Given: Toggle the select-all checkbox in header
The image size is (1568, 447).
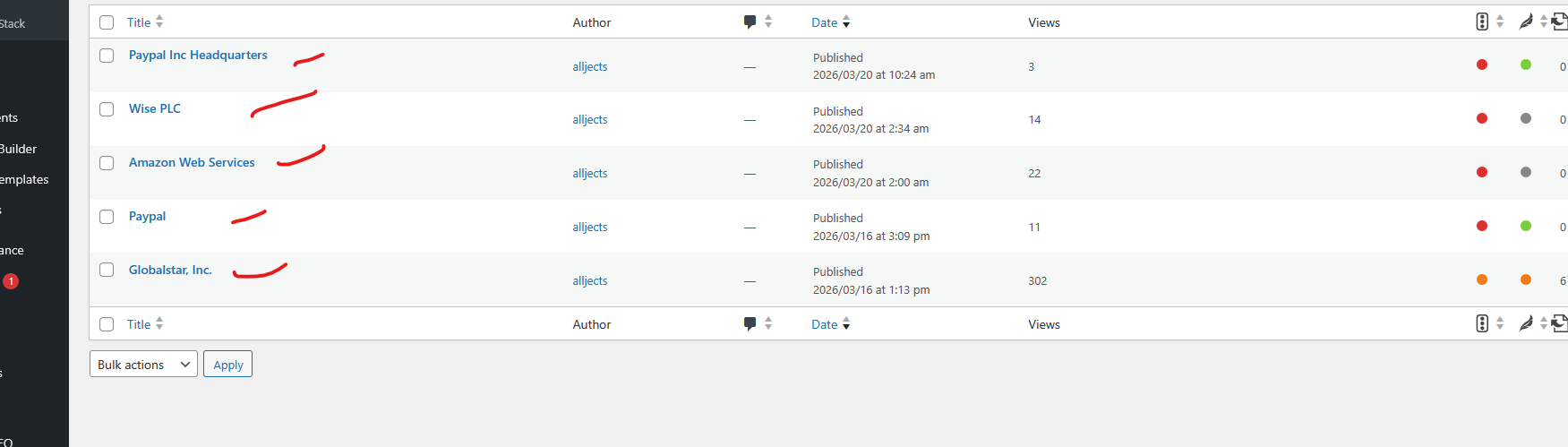Looking at the screenshot, I should [107, 22].
